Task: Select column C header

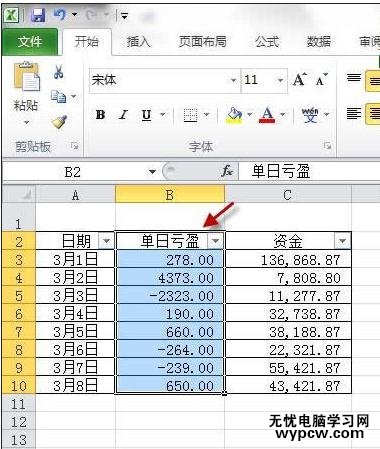Action: [288, 194]
